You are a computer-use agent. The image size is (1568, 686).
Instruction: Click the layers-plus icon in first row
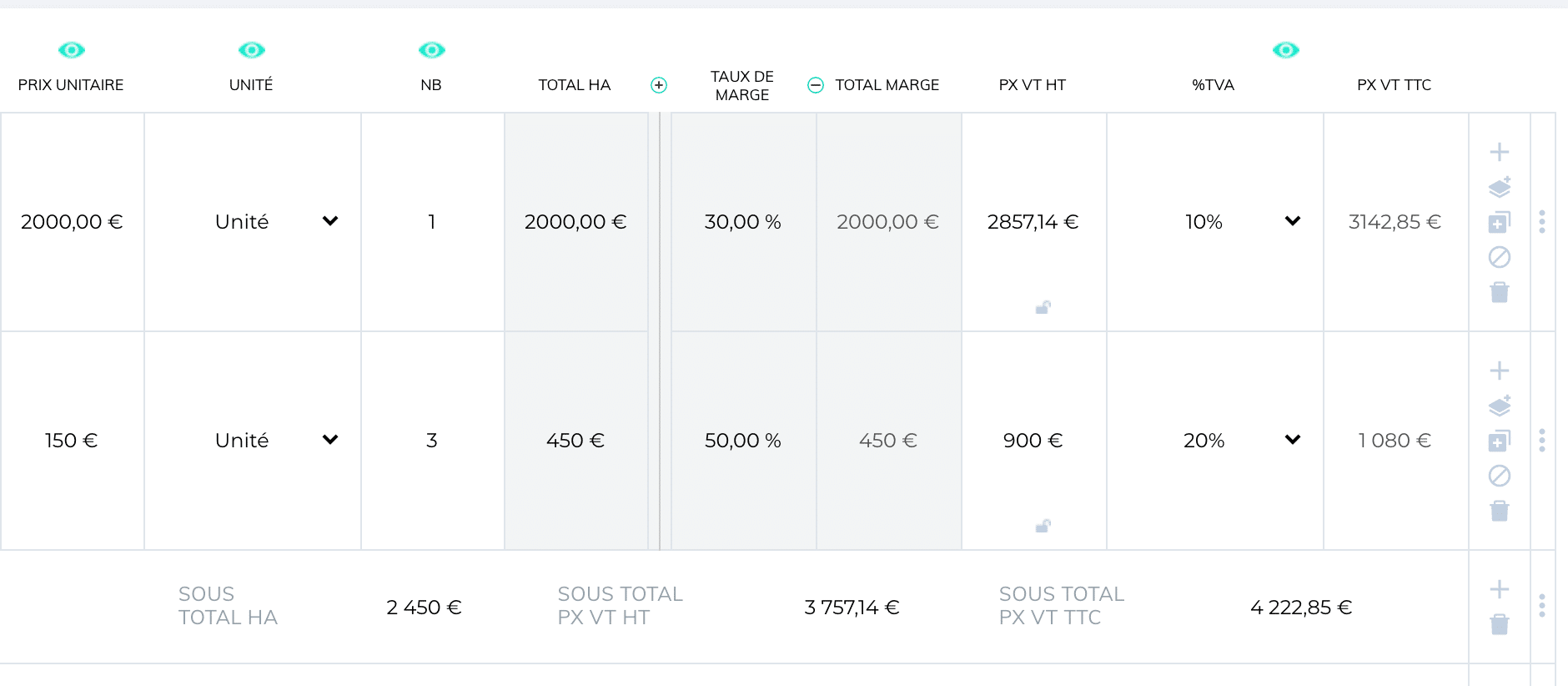tap(1499, 187)
